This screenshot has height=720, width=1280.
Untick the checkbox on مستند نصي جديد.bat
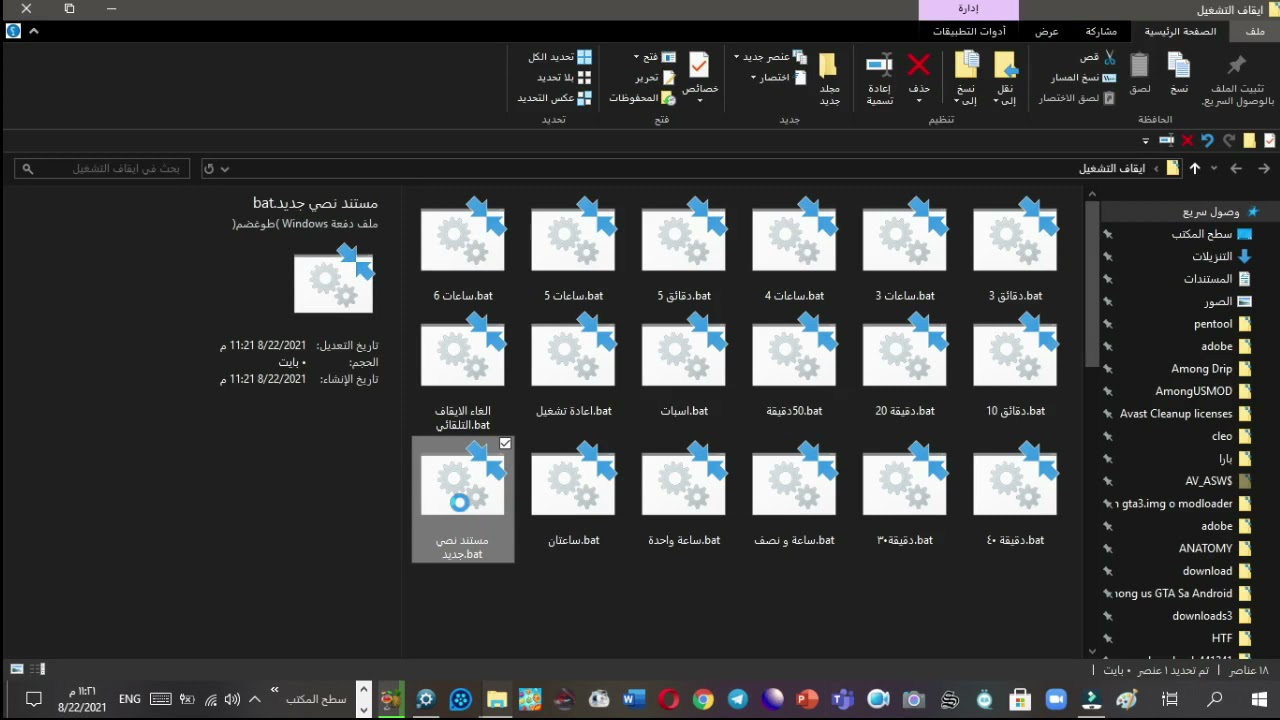click(x=505, y=443)
